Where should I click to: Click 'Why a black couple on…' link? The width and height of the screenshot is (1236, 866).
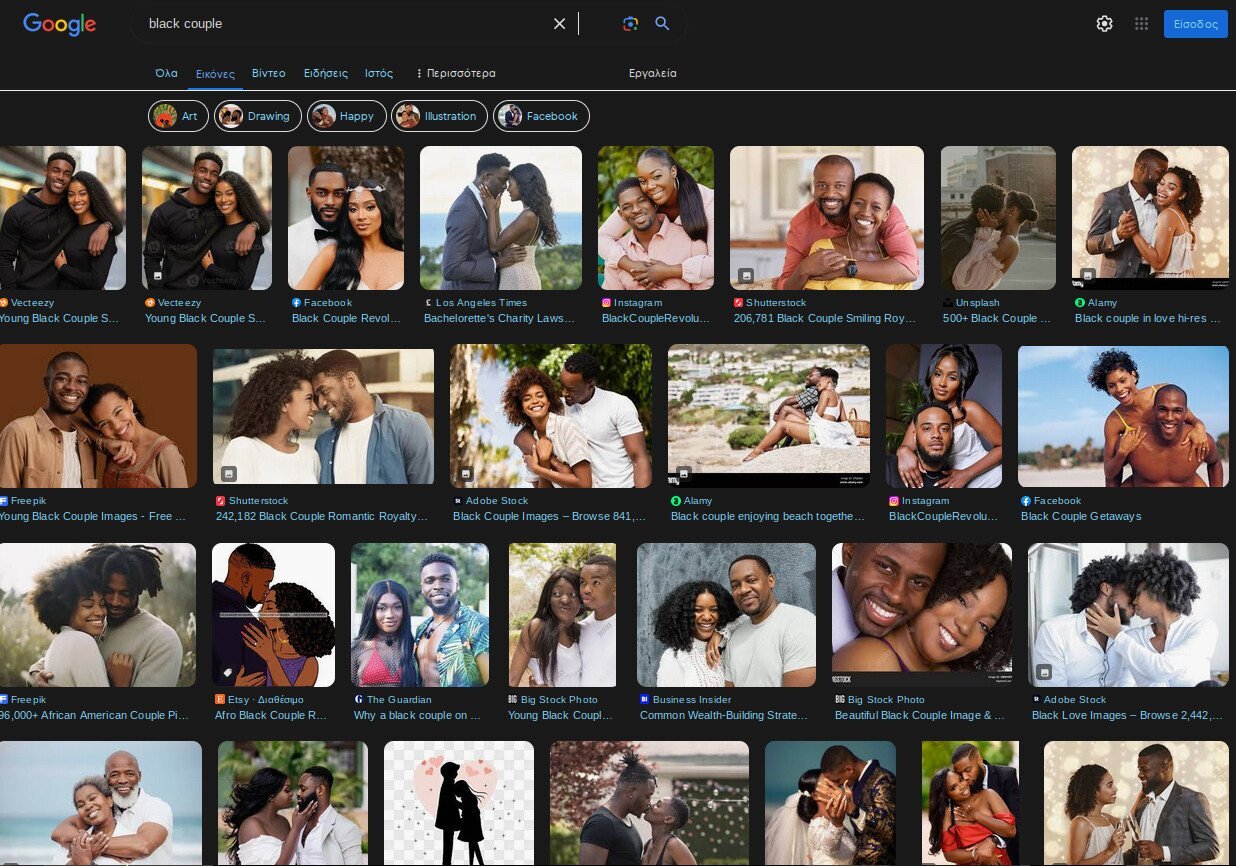tap(417, 715)
